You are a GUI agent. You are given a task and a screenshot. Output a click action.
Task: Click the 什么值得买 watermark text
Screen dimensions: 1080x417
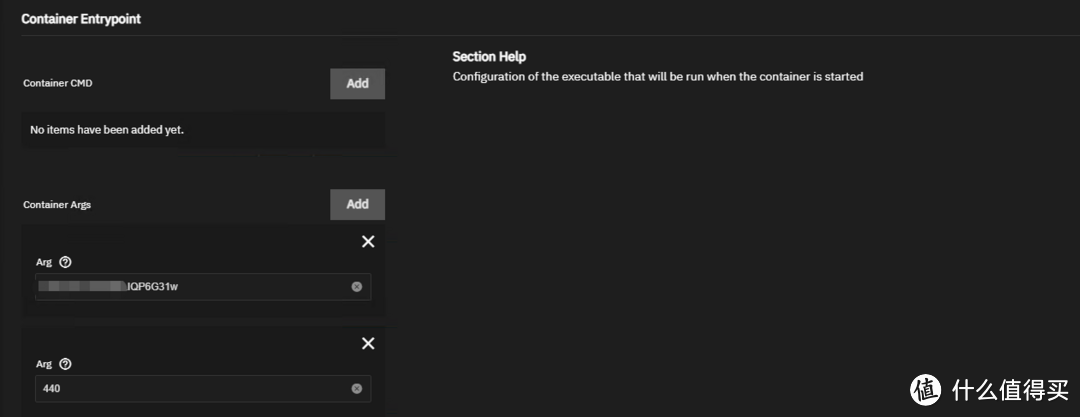[1008, 389]
